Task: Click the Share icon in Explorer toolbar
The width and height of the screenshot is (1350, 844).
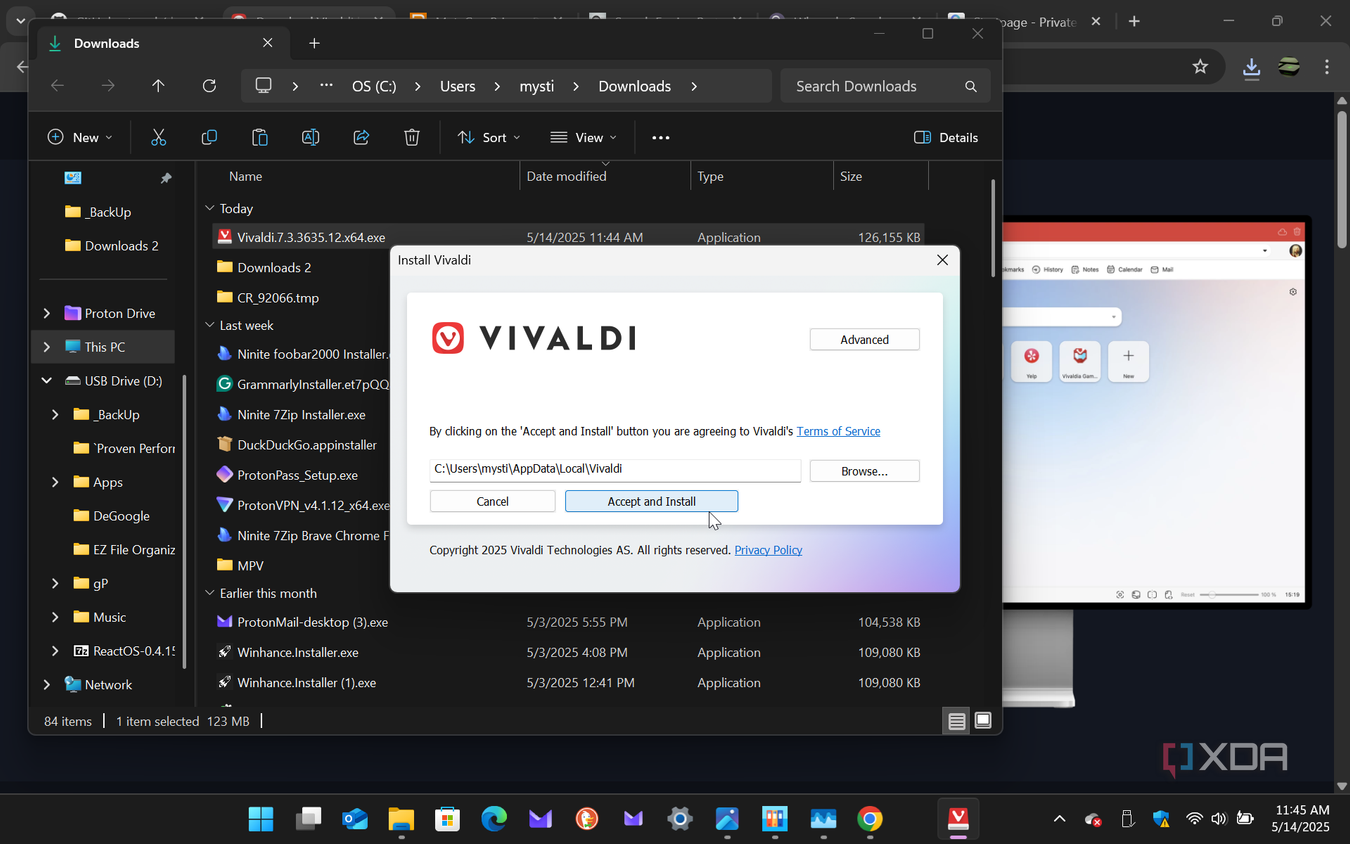Action: tap(361, 137)
